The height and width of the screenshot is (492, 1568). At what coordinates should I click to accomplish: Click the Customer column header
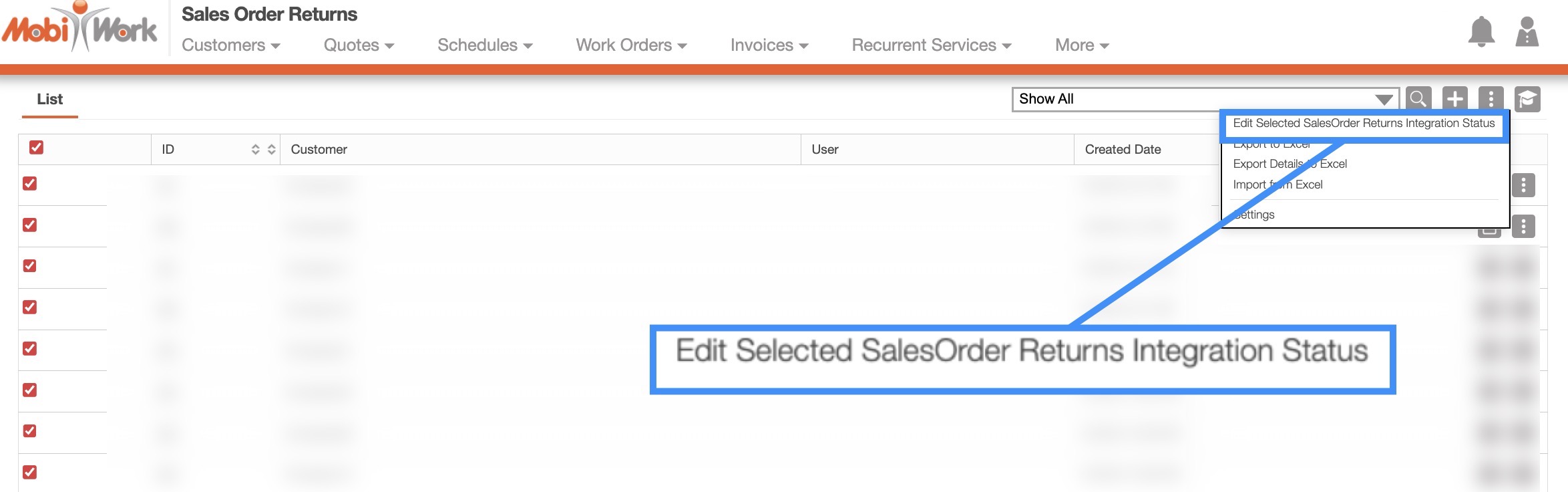(319, 150)
